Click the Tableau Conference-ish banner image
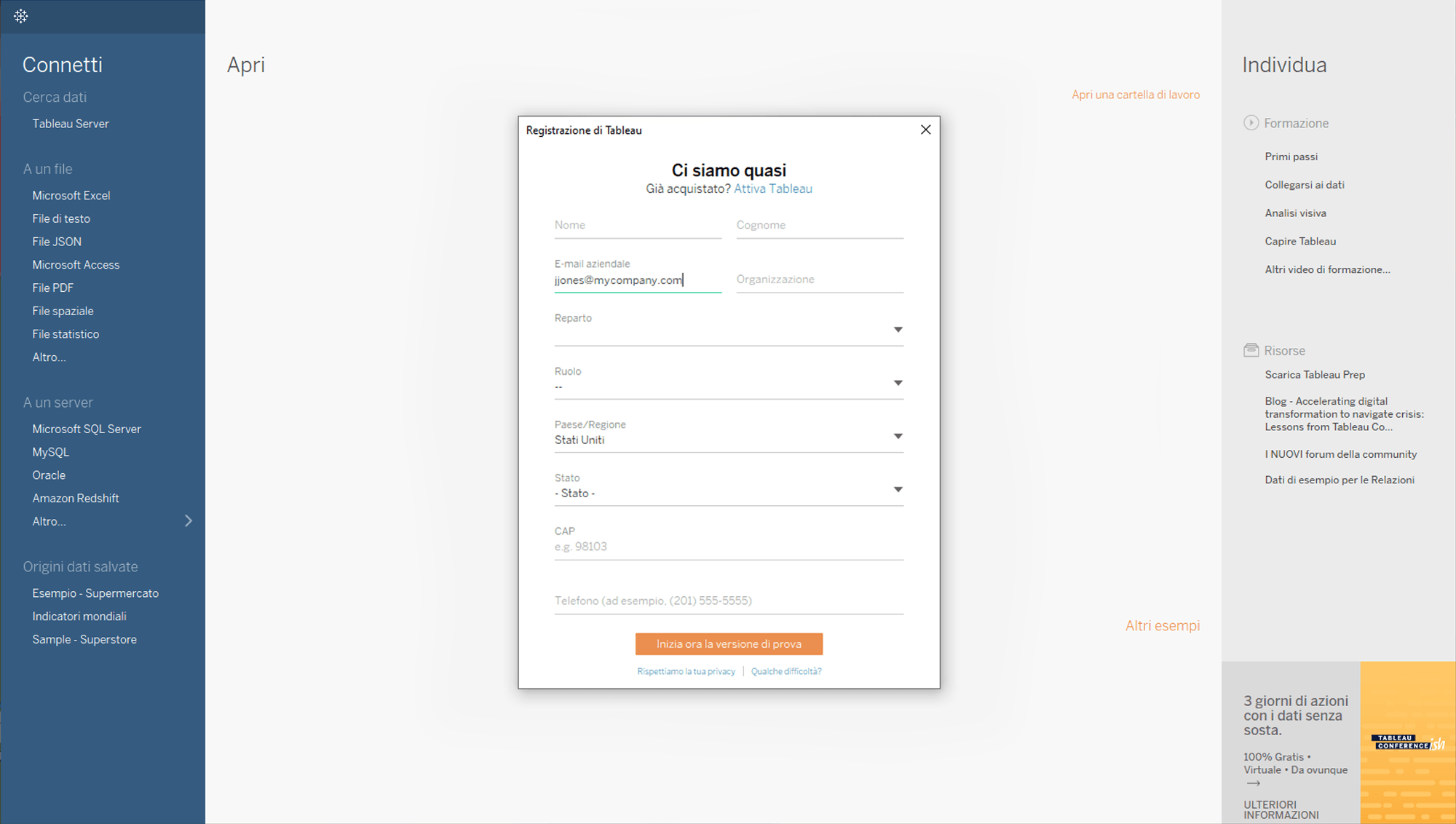The height and width of the screenshot is (824, 1456). point(1407,742)
